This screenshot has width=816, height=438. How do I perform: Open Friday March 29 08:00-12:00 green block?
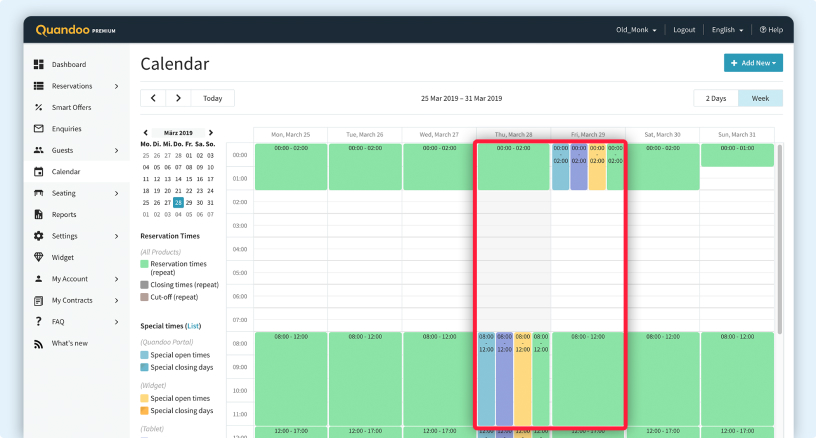tap(588, 379)
